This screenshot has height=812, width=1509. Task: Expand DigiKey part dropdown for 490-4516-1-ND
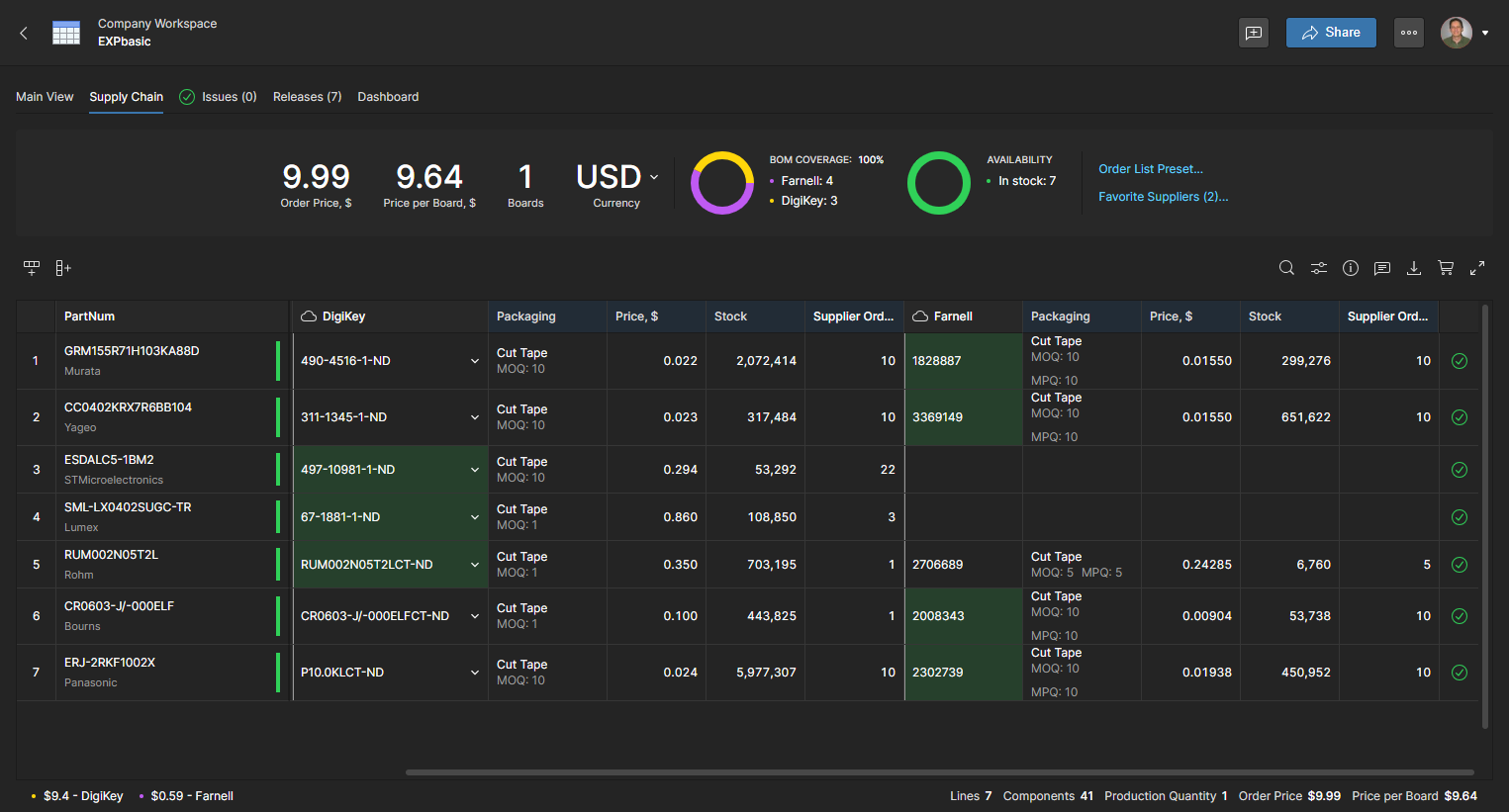click(x=475, y=361)
